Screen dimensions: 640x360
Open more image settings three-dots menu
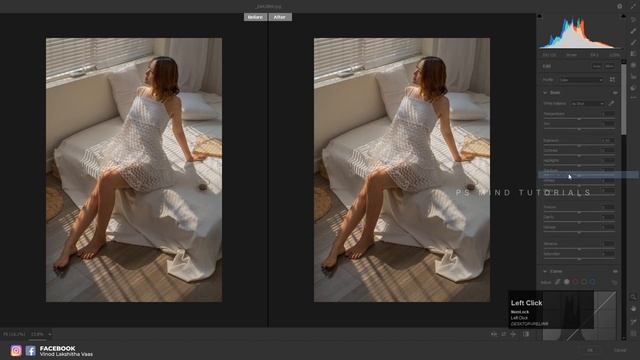633,98
